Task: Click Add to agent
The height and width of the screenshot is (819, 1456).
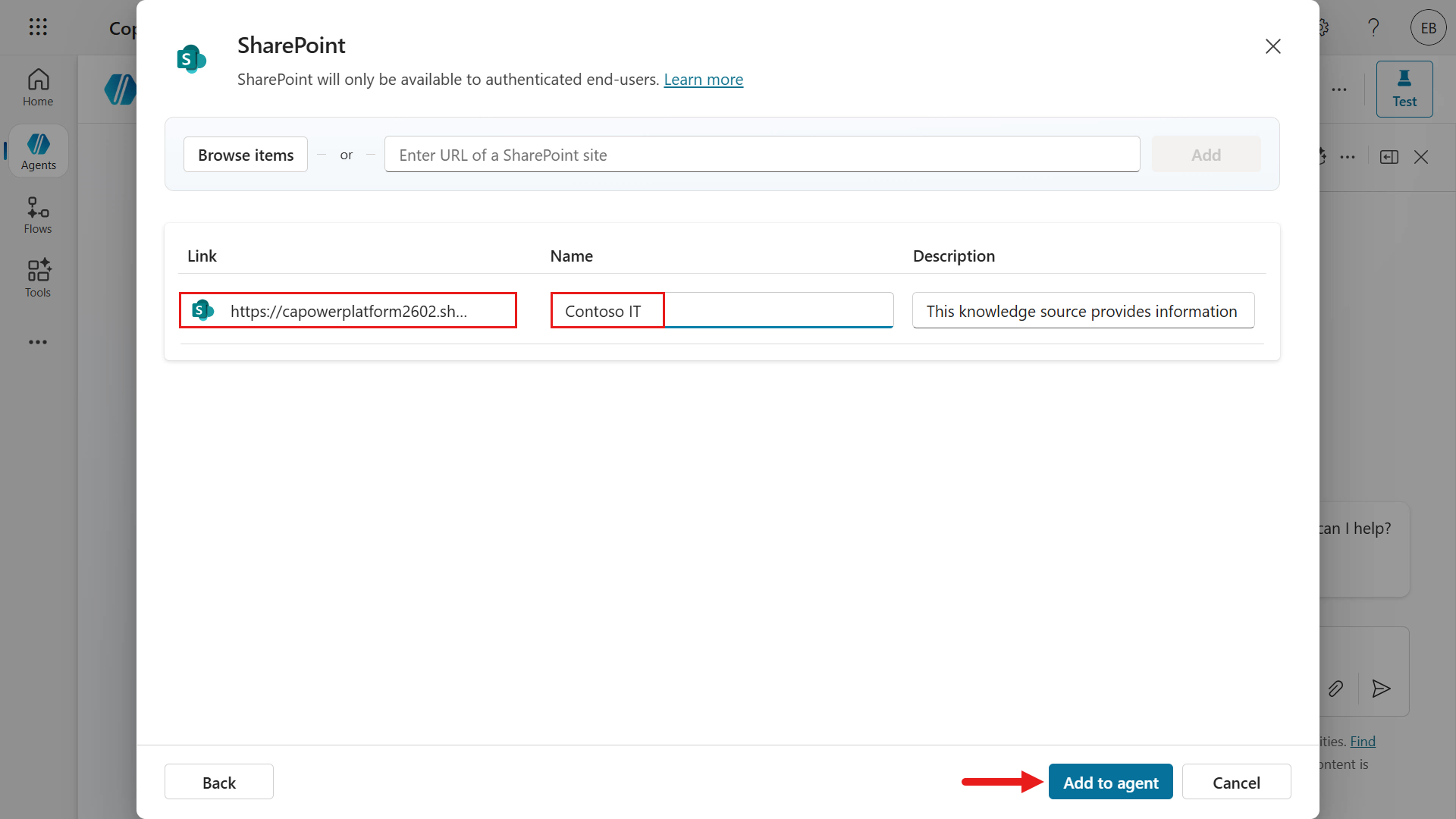Action: (1110, 782)
